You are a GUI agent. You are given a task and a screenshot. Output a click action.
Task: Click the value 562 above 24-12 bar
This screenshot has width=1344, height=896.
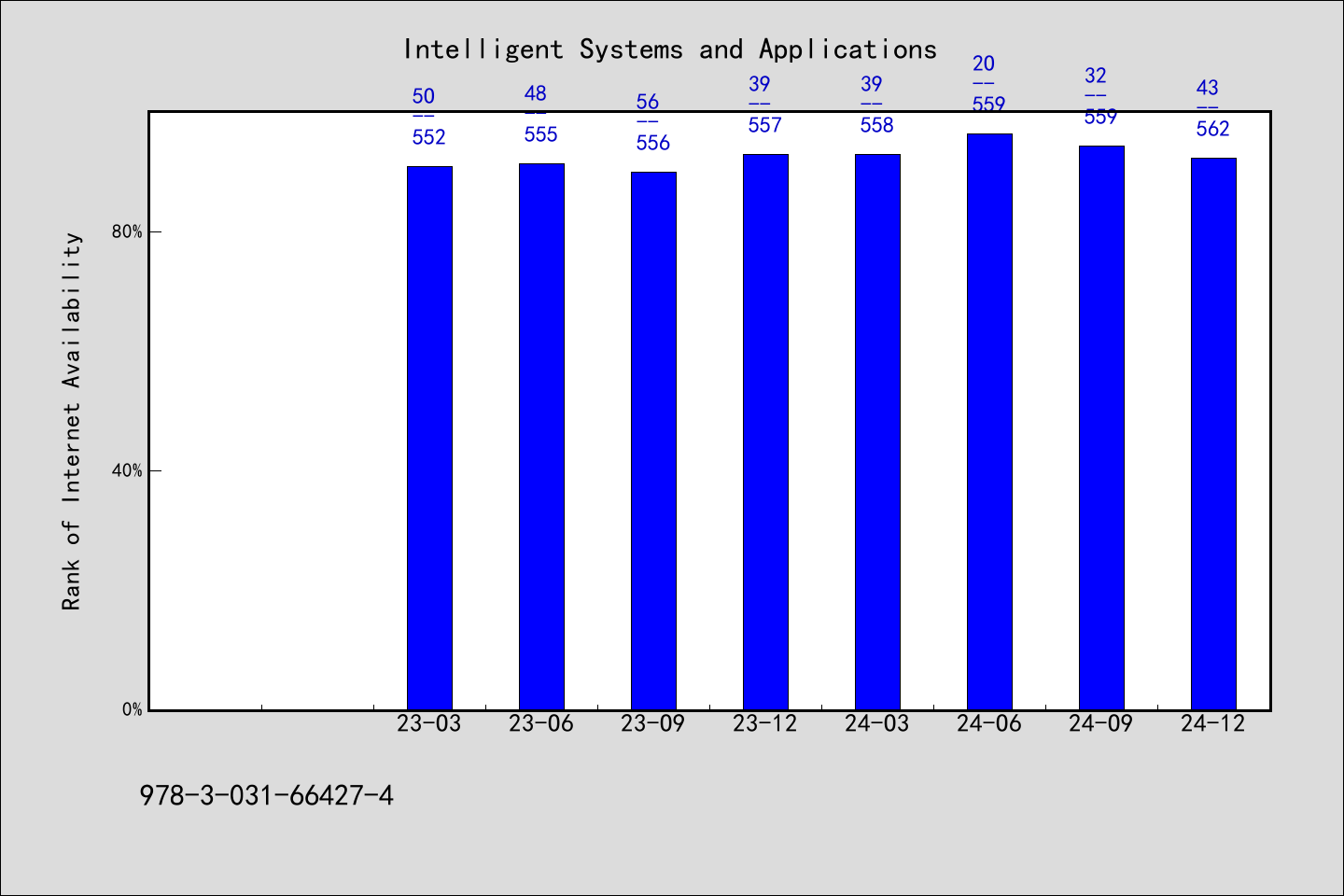pyautogui.click(x=1213, y=129)
